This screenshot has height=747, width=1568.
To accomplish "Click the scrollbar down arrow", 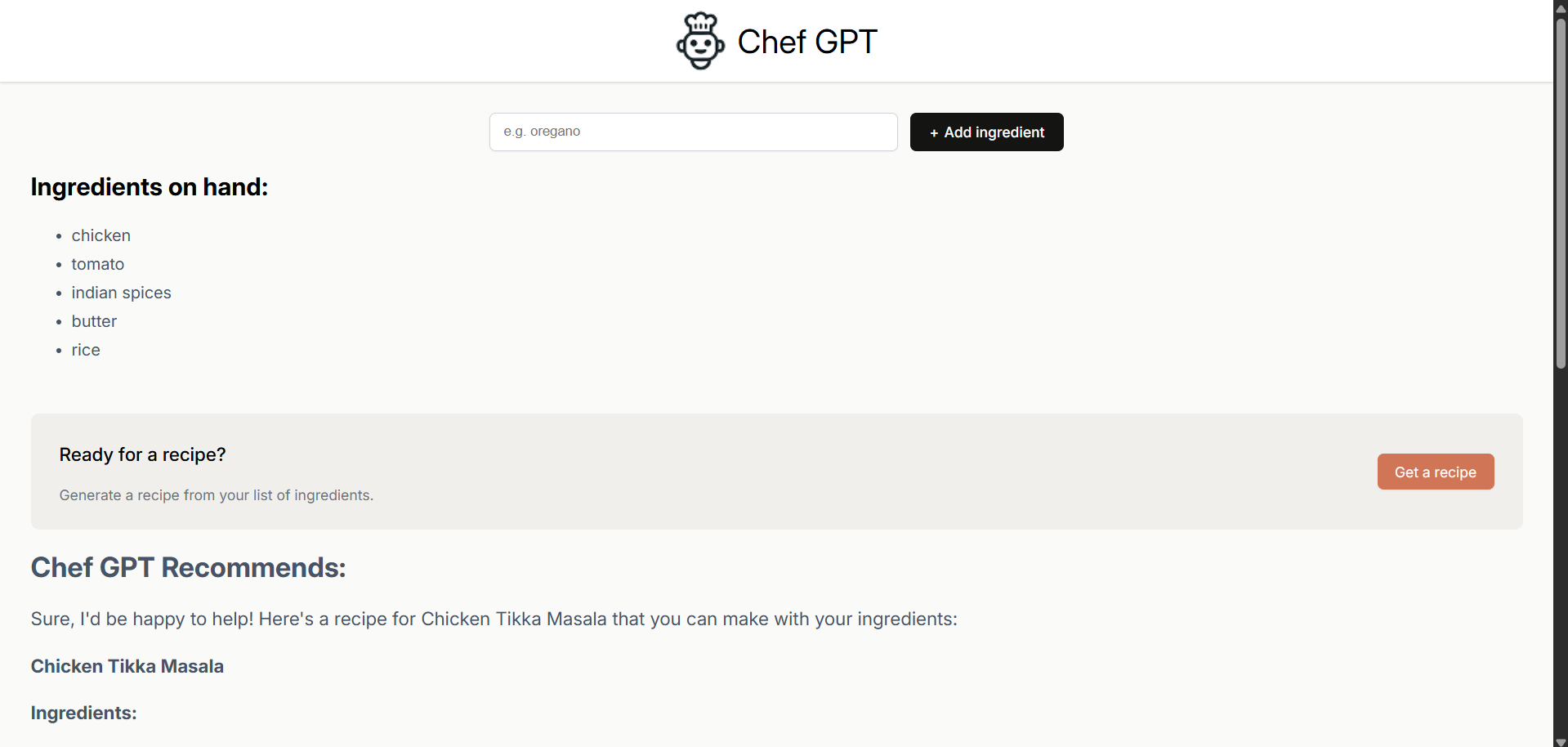I will point(1560,740).
